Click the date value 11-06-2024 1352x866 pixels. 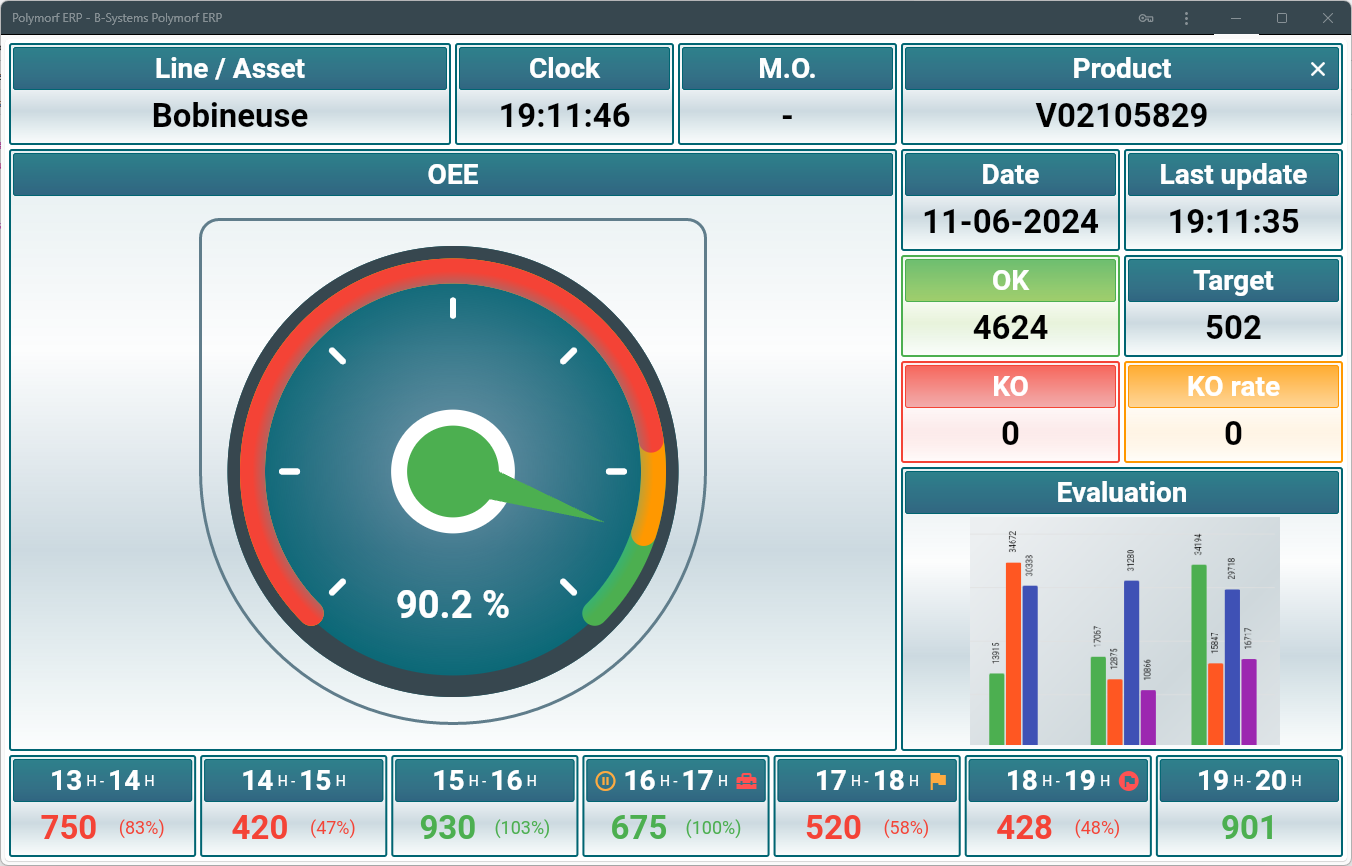point(1010,221)
